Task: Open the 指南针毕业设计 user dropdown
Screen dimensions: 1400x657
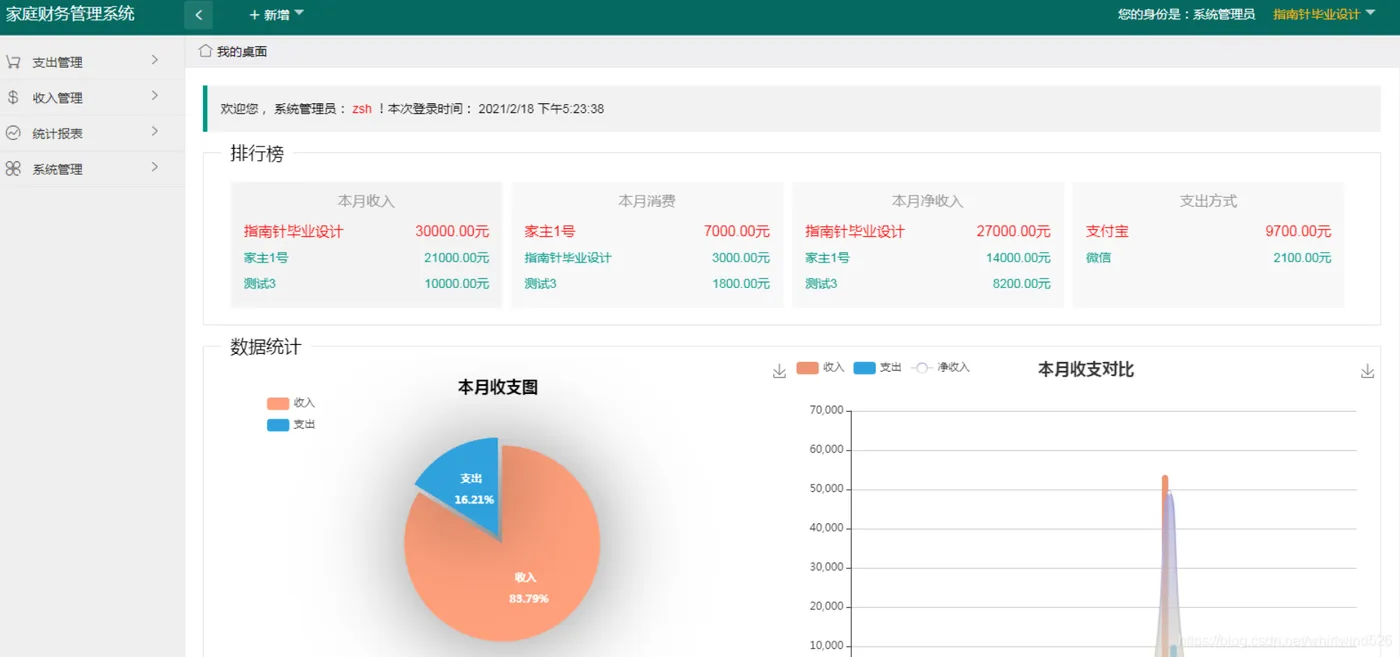Action: pyautogui.click(x=1324, y=14)
